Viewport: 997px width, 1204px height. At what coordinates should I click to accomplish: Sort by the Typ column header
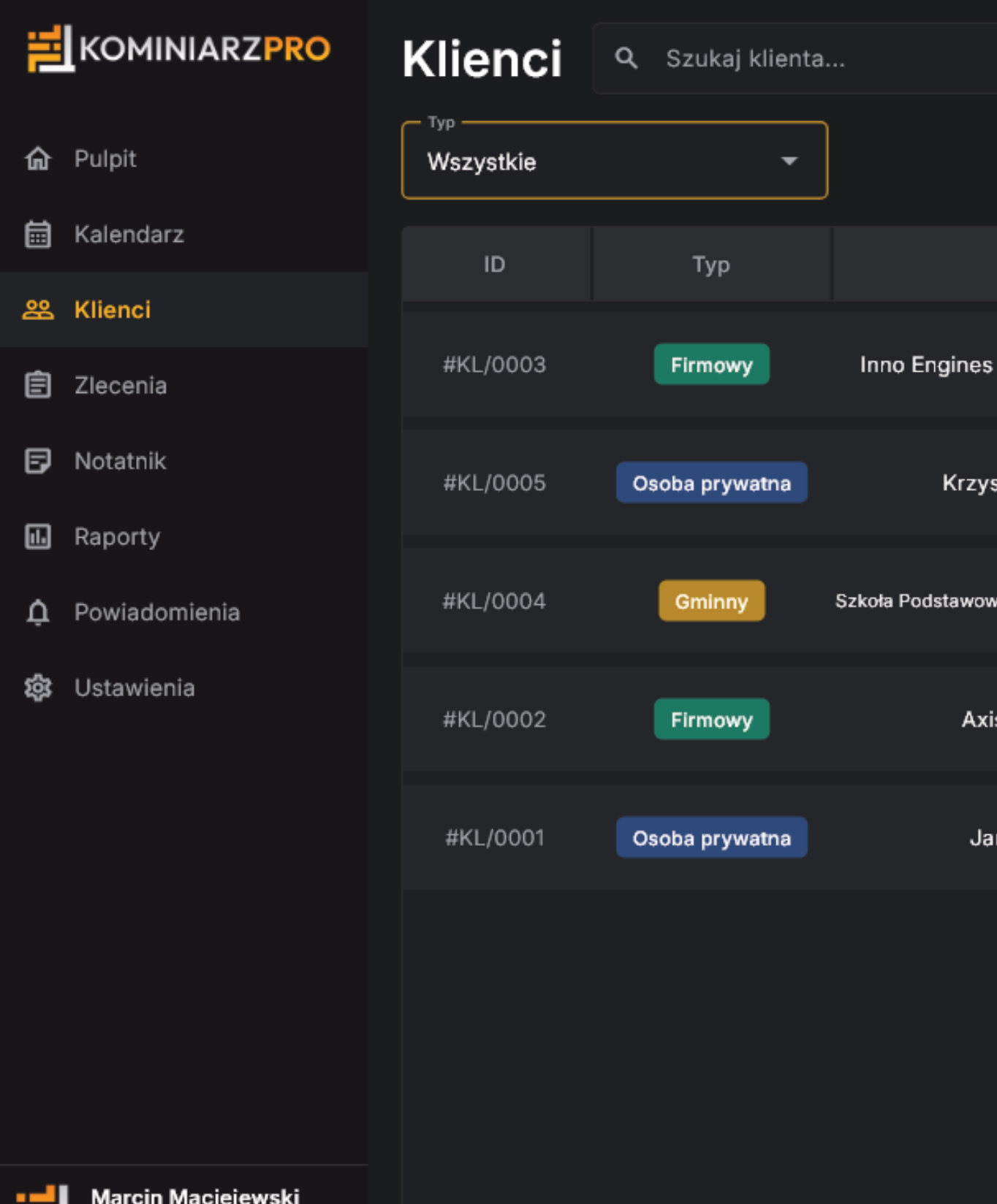click(x=711, y=264)
